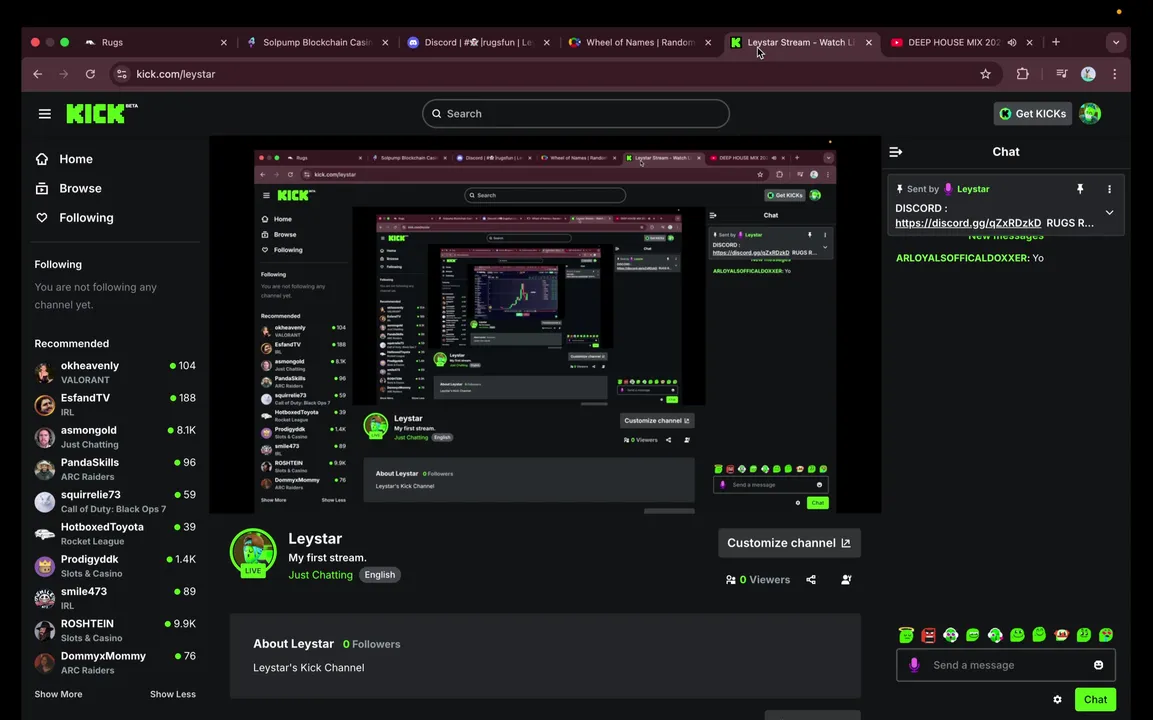
Task: Open EsfandTV recommended channel
Action: 115,404
